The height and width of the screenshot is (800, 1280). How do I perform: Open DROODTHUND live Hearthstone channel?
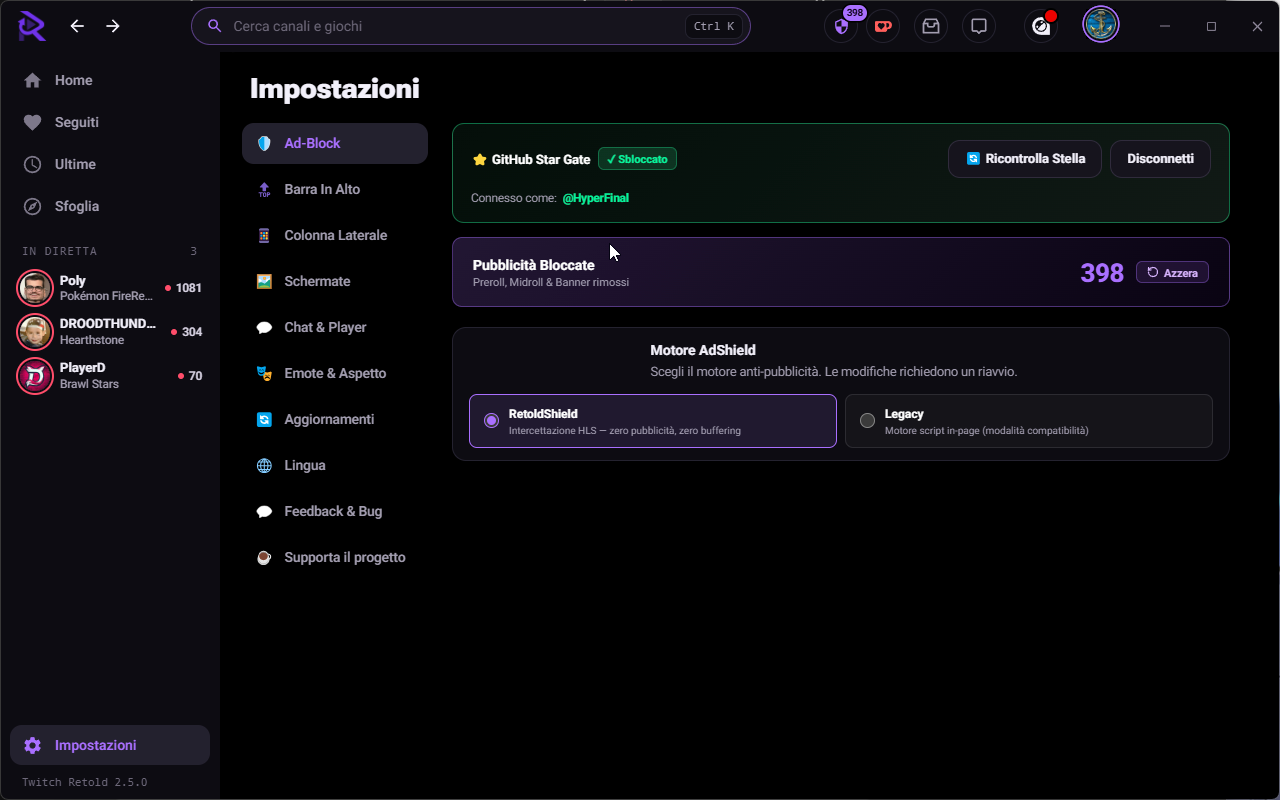110,332
